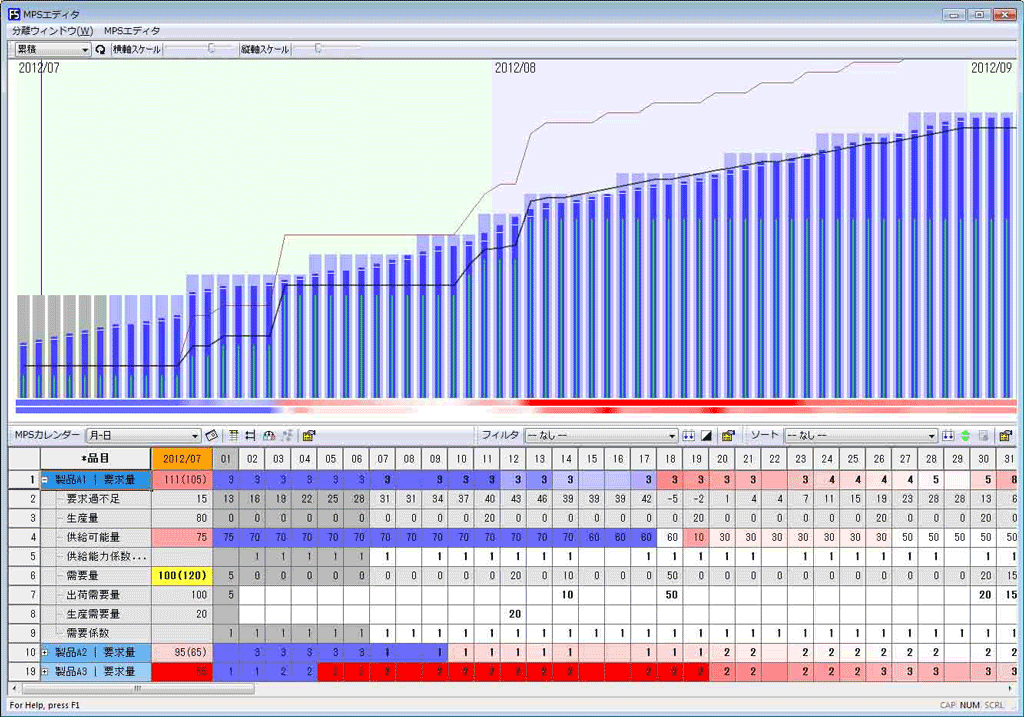Click the 111(105) cell in the 製品A1 row
Image resolution: width=1024 pixels, height=717 pixels.
182,480
